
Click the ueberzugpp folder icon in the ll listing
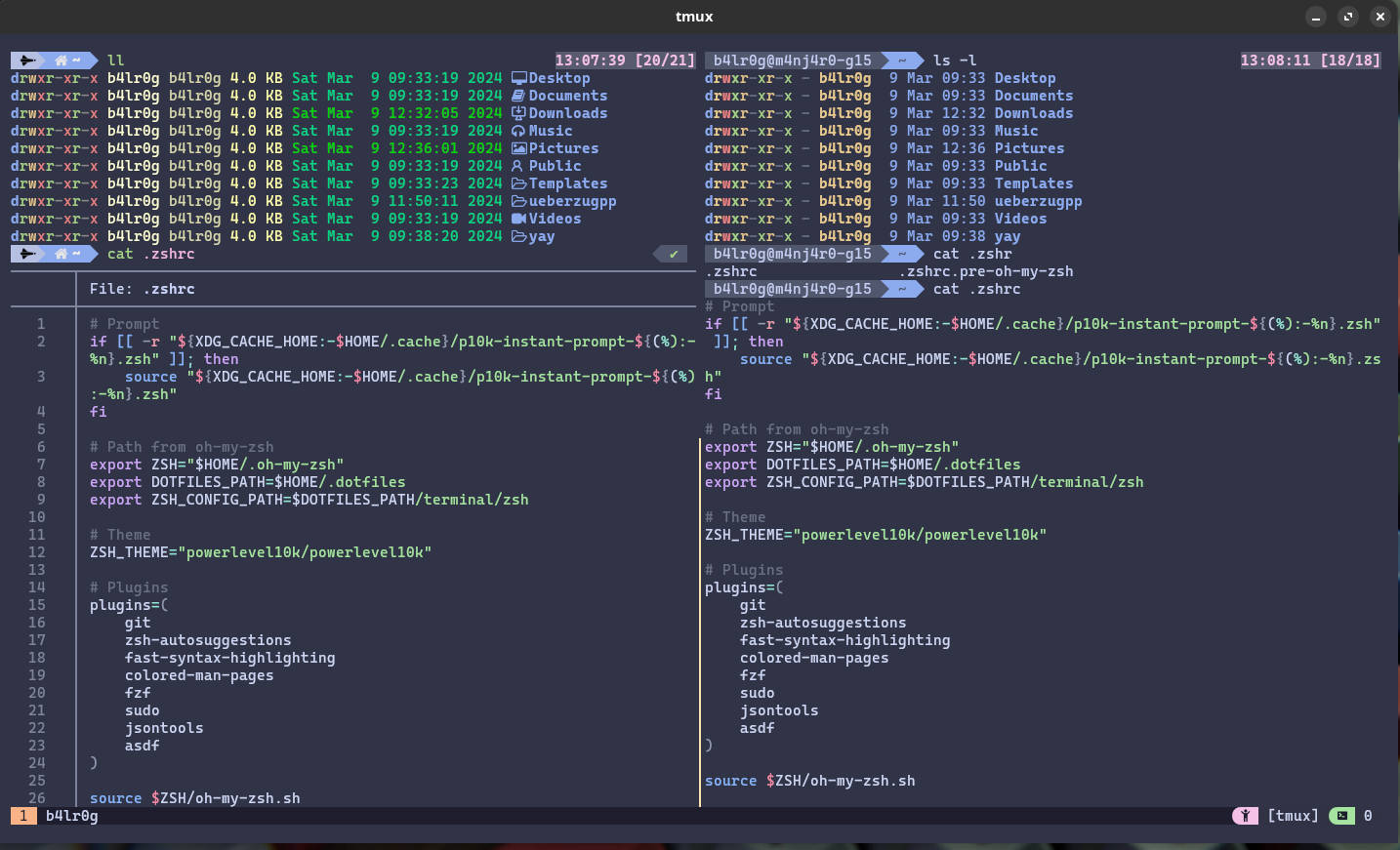(x=518, y=201)
